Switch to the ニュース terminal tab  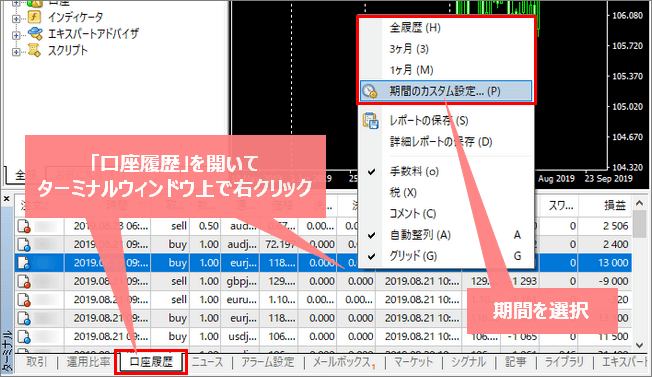(207, 362)
